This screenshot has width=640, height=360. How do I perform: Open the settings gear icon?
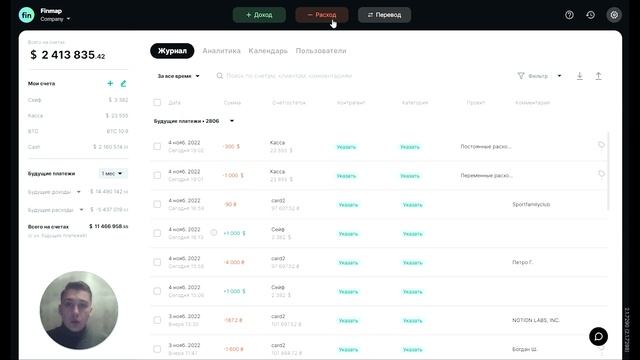pyautogui.click(x=614, y=15)
